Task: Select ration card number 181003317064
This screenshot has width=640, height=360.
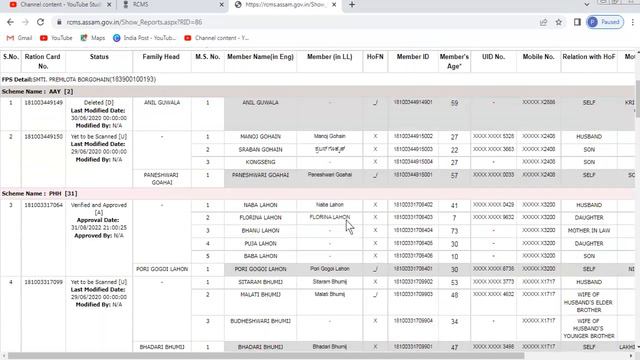Action: click(x=43, y=205)
